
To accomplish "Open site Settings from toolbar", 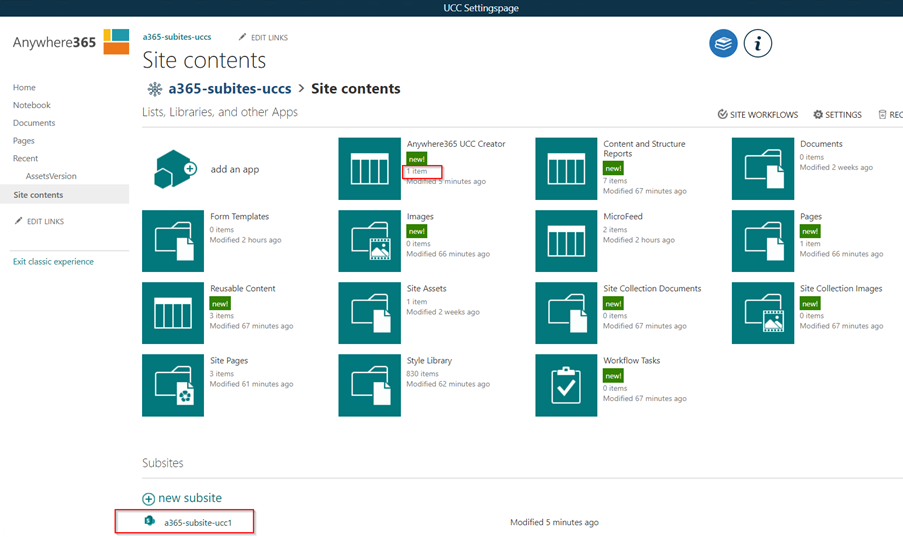I will click(x=837, y=115).
